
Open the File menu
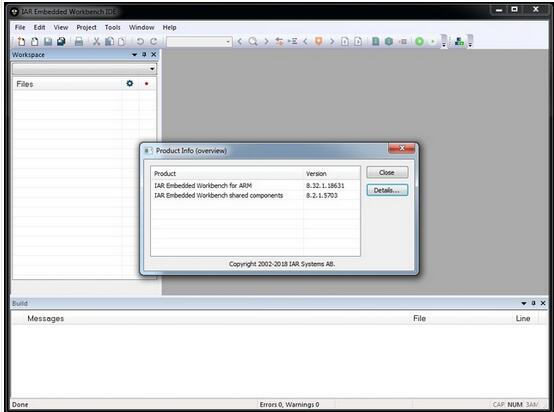(x=20, y=27)
